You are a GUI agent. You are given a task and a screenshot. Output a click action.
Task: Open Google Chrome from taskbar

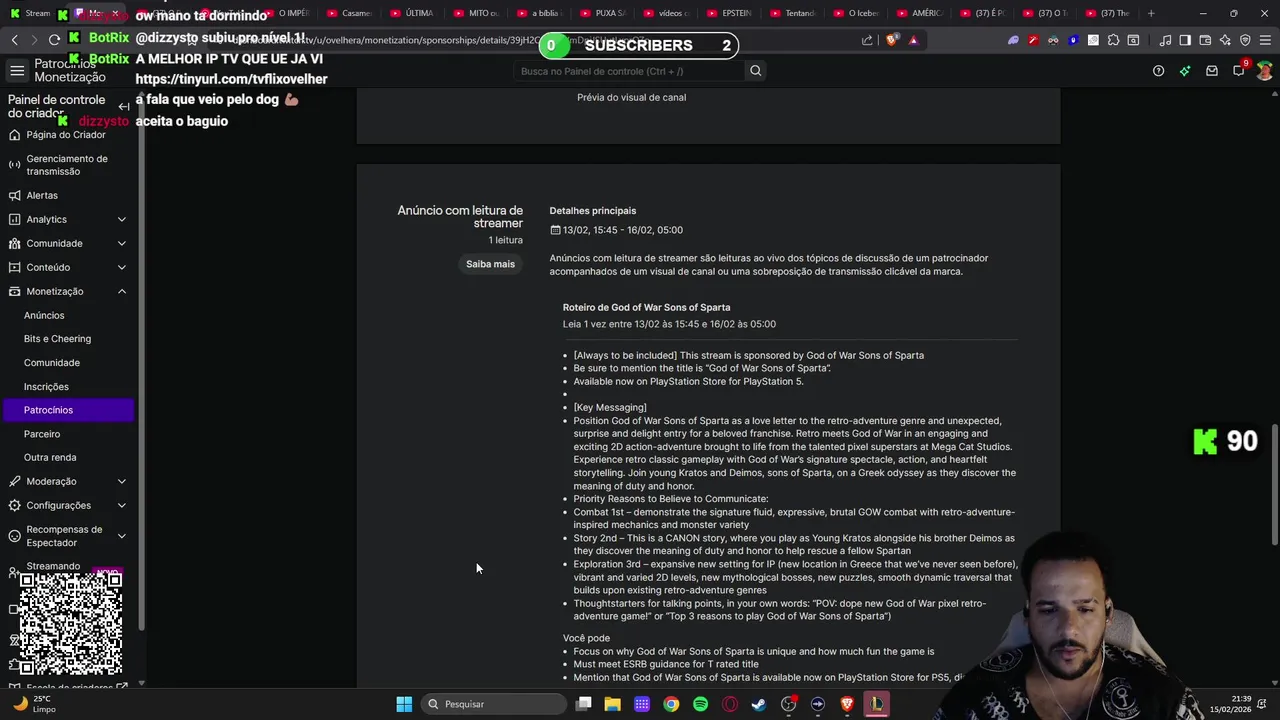pos(671,704)
